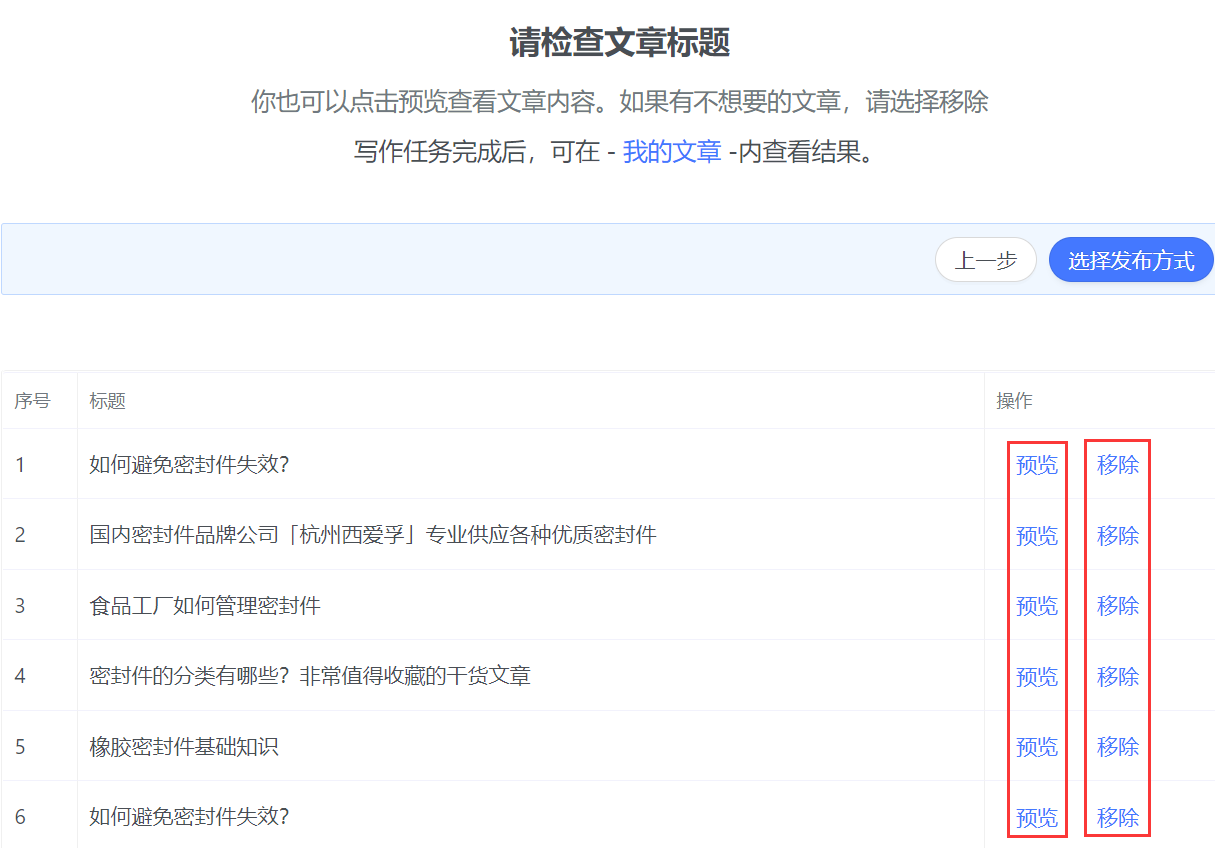This screenshot has height=848, width=1215.
Task: Click the 上一步 button
Action: pyautogui.click(x=985, y=261)
